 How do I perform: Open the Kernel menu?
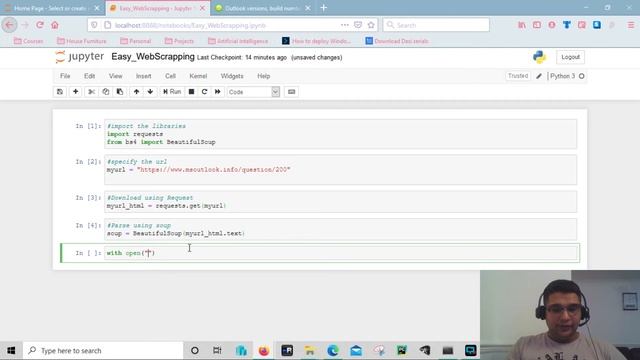pyautogui.click(x=198, y=76)
